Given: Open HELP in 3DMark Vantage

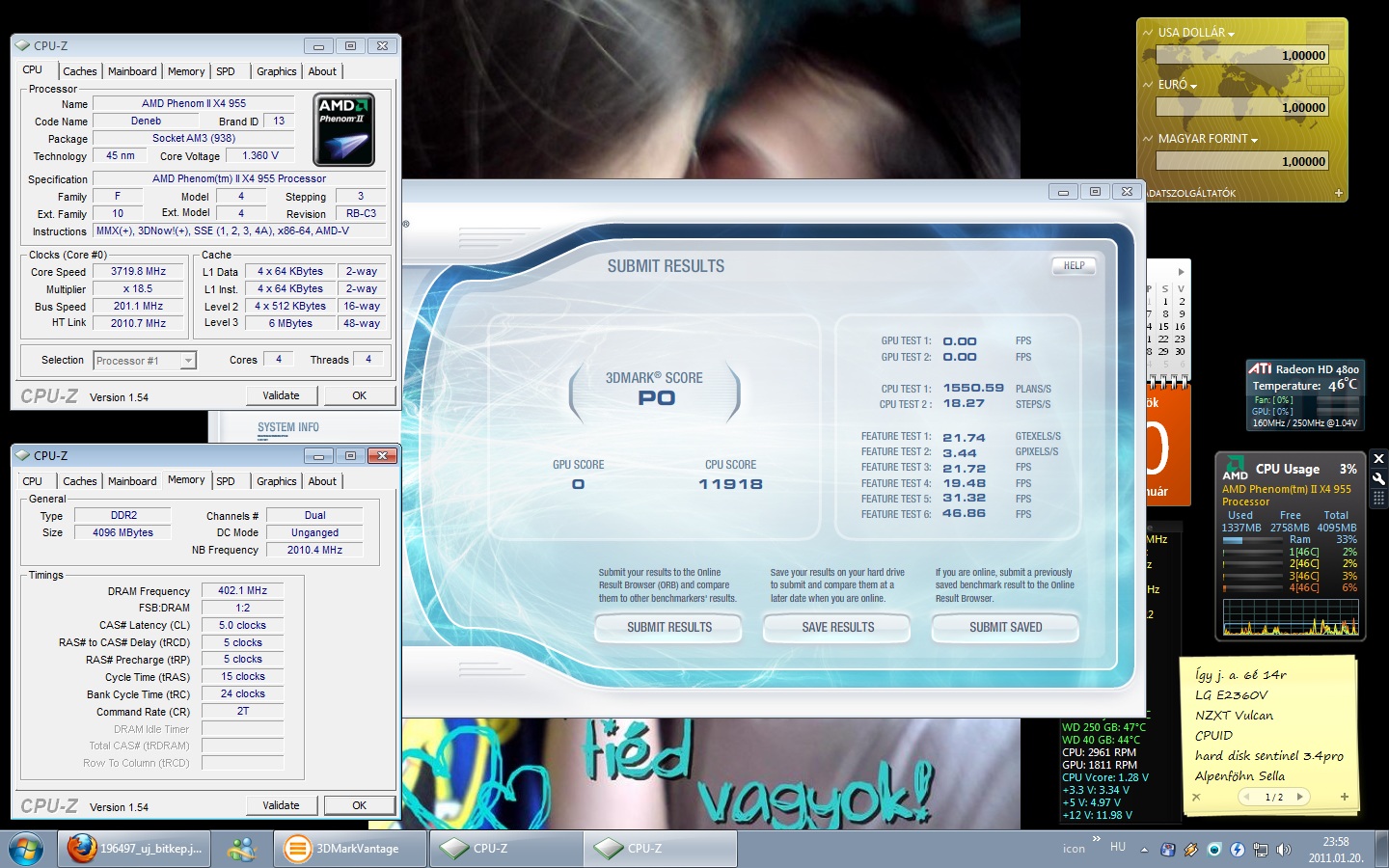Looking at the screenshot, I should click(1074, 266).
